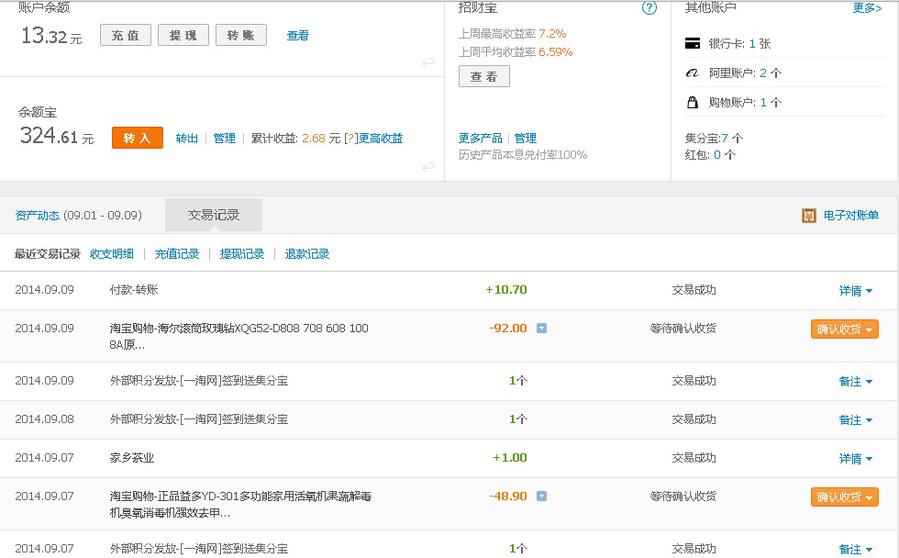Image resolution: width=899 pixels, height=558 pixels.
Task: Click the 管理 link beside 更多产品
Action: pos(525,138)
